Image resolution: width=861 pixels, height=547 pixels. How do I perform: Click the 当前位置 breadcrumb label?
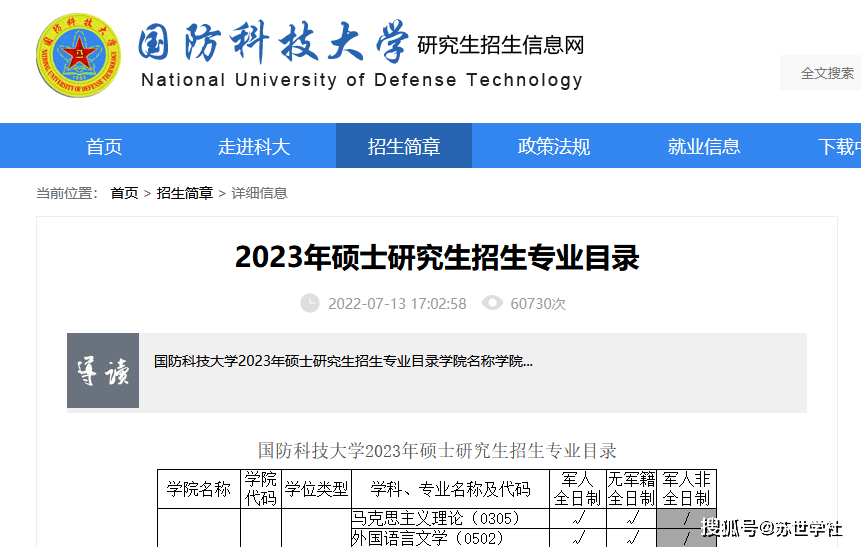67,193
